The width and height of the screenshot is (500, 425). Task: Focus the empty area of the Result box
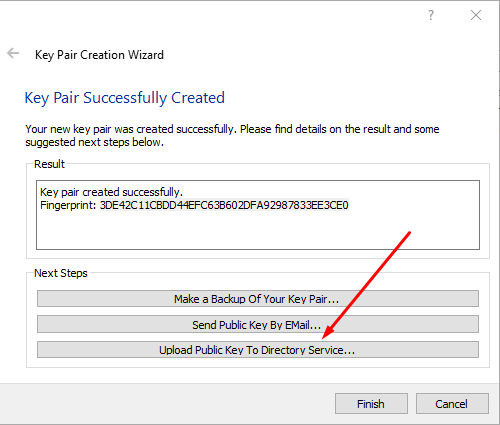258,231
